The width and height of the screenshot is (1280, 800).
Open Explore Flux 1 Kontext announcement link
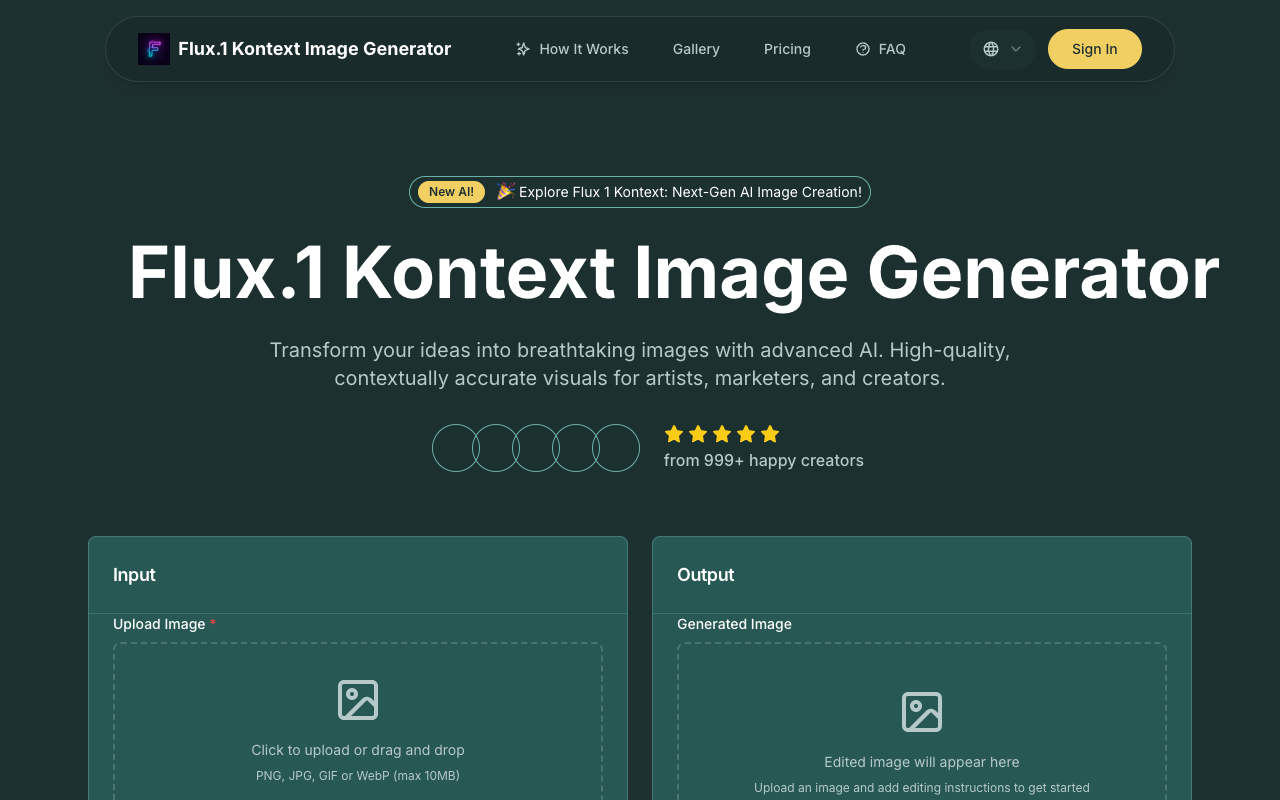[640, 192]
